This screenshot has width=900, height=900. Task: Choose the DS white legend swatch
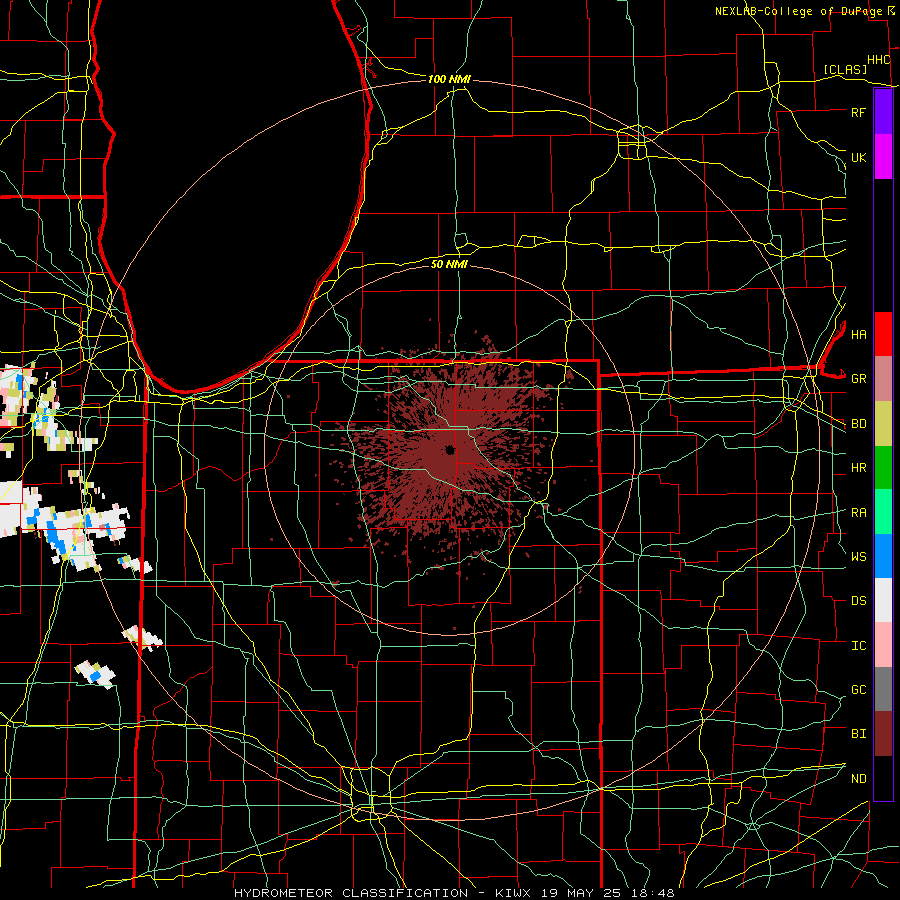coord(883,600)
